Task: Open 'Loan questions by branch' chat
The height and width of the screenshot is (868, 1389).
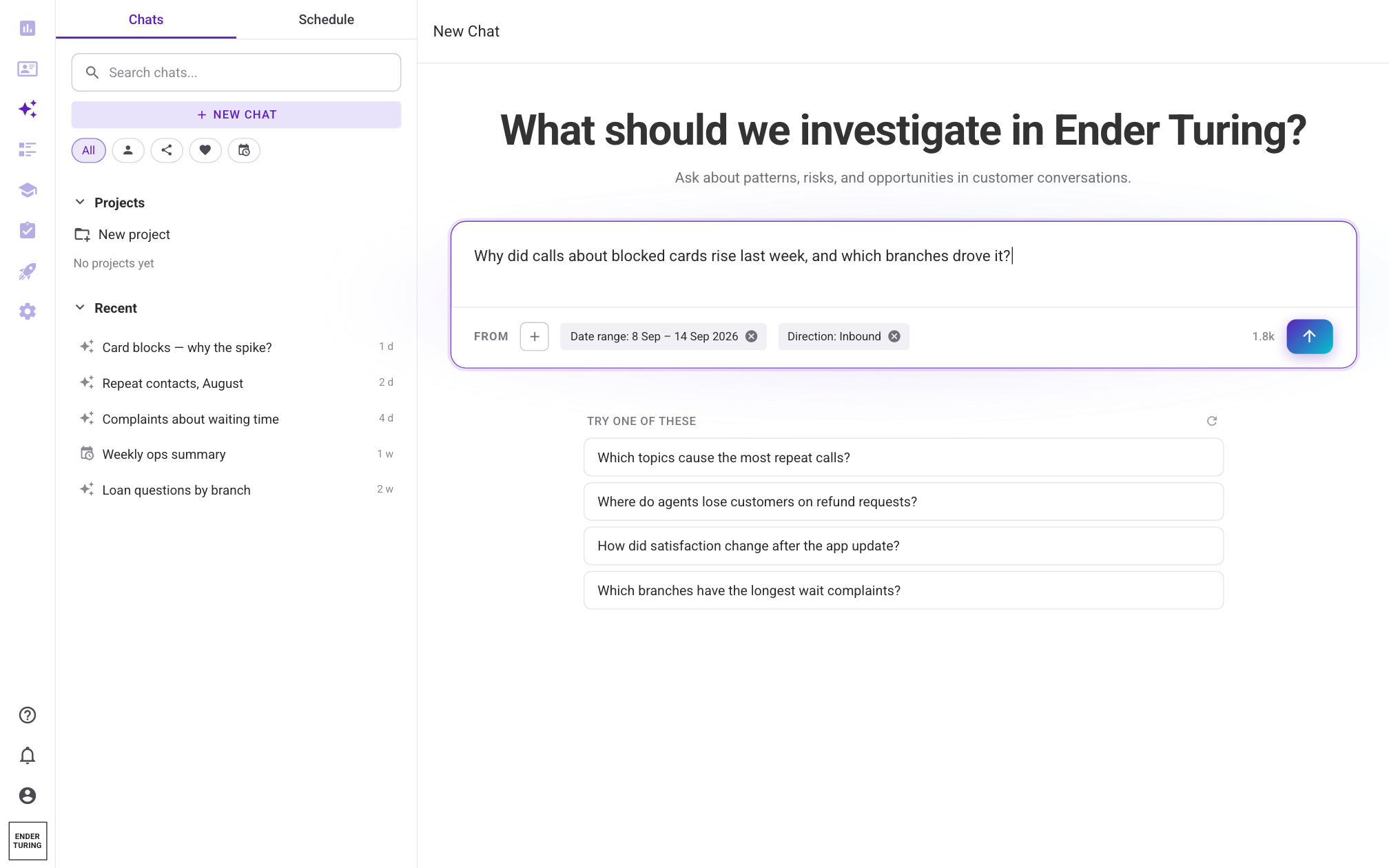Action: (236, 490)
